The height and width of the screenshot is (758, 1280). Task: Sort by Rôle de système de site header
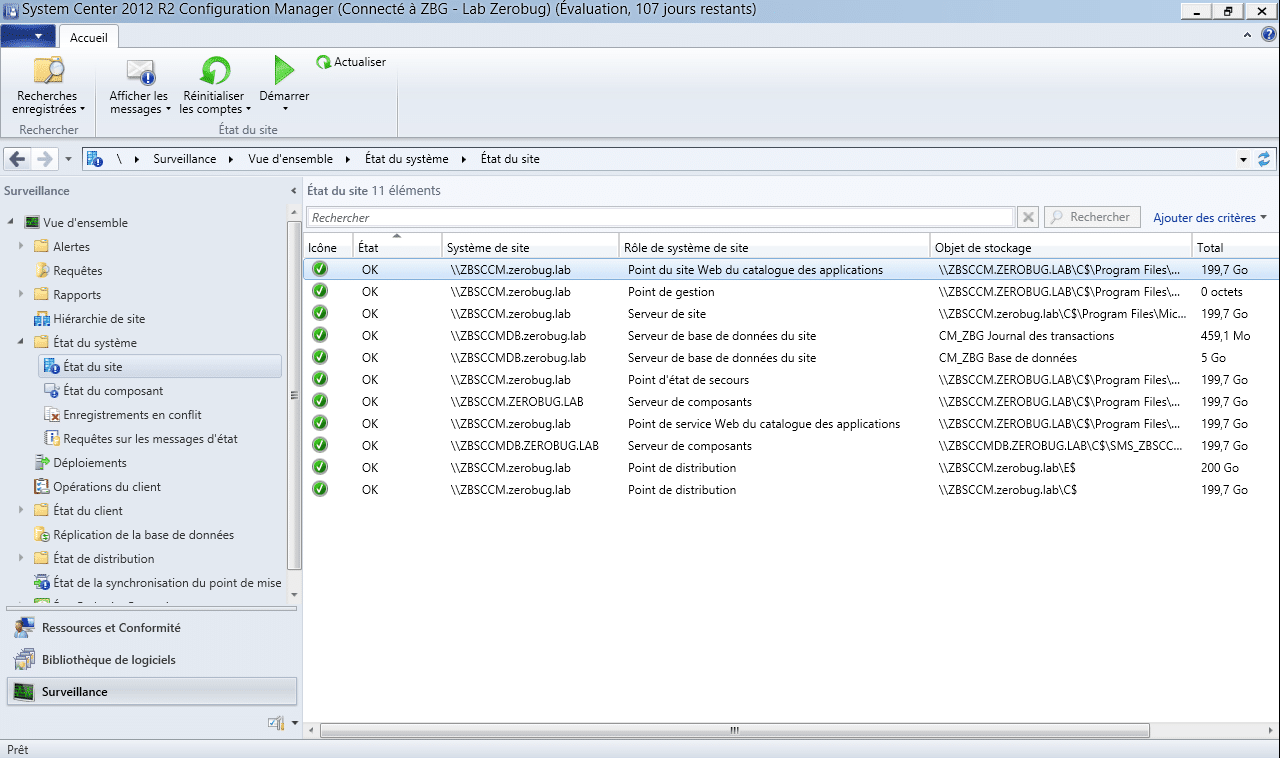tap(774, 247)
